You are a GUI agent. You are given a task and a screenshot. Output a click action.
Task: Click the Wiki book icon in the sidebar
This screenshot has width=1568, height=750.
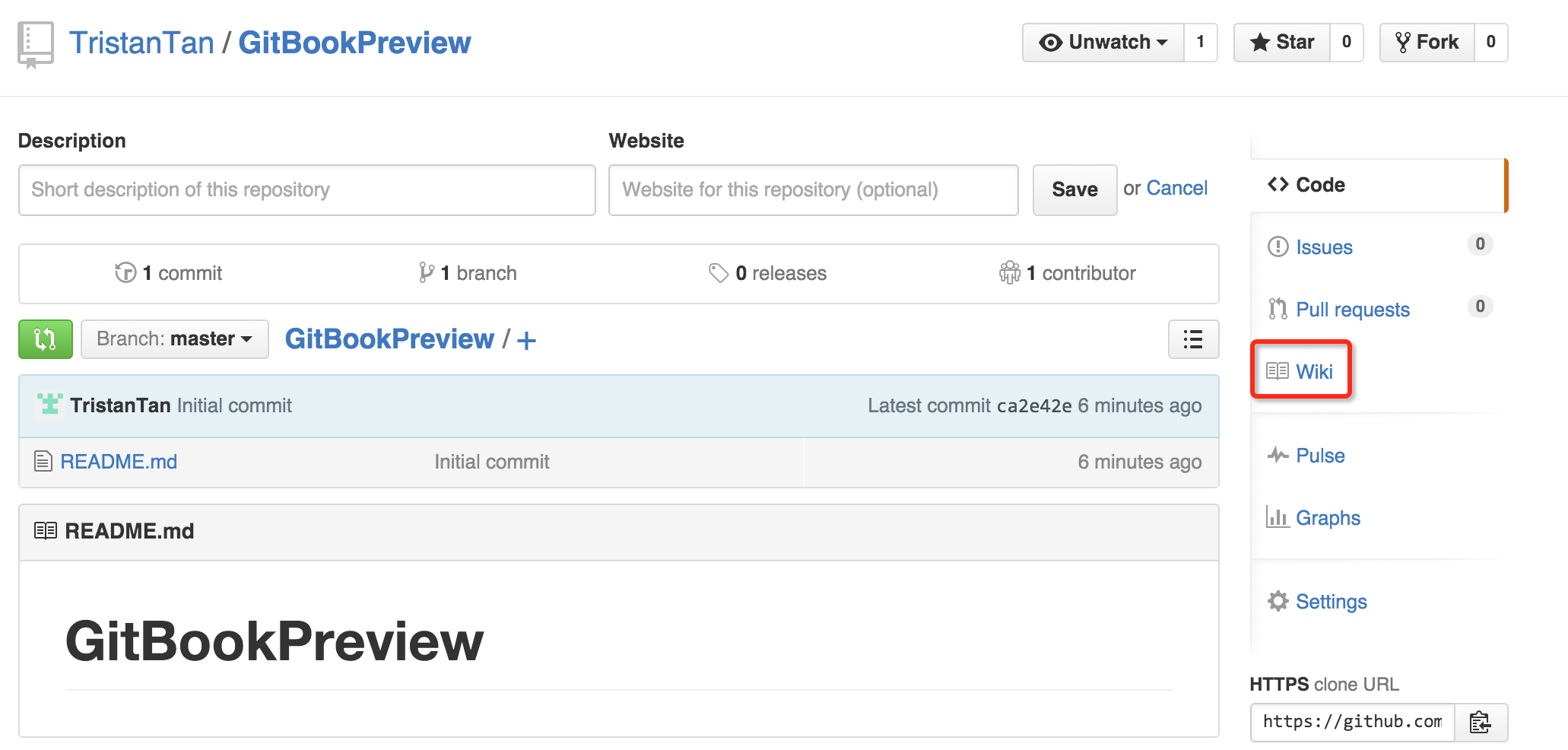pos(1278,370)
